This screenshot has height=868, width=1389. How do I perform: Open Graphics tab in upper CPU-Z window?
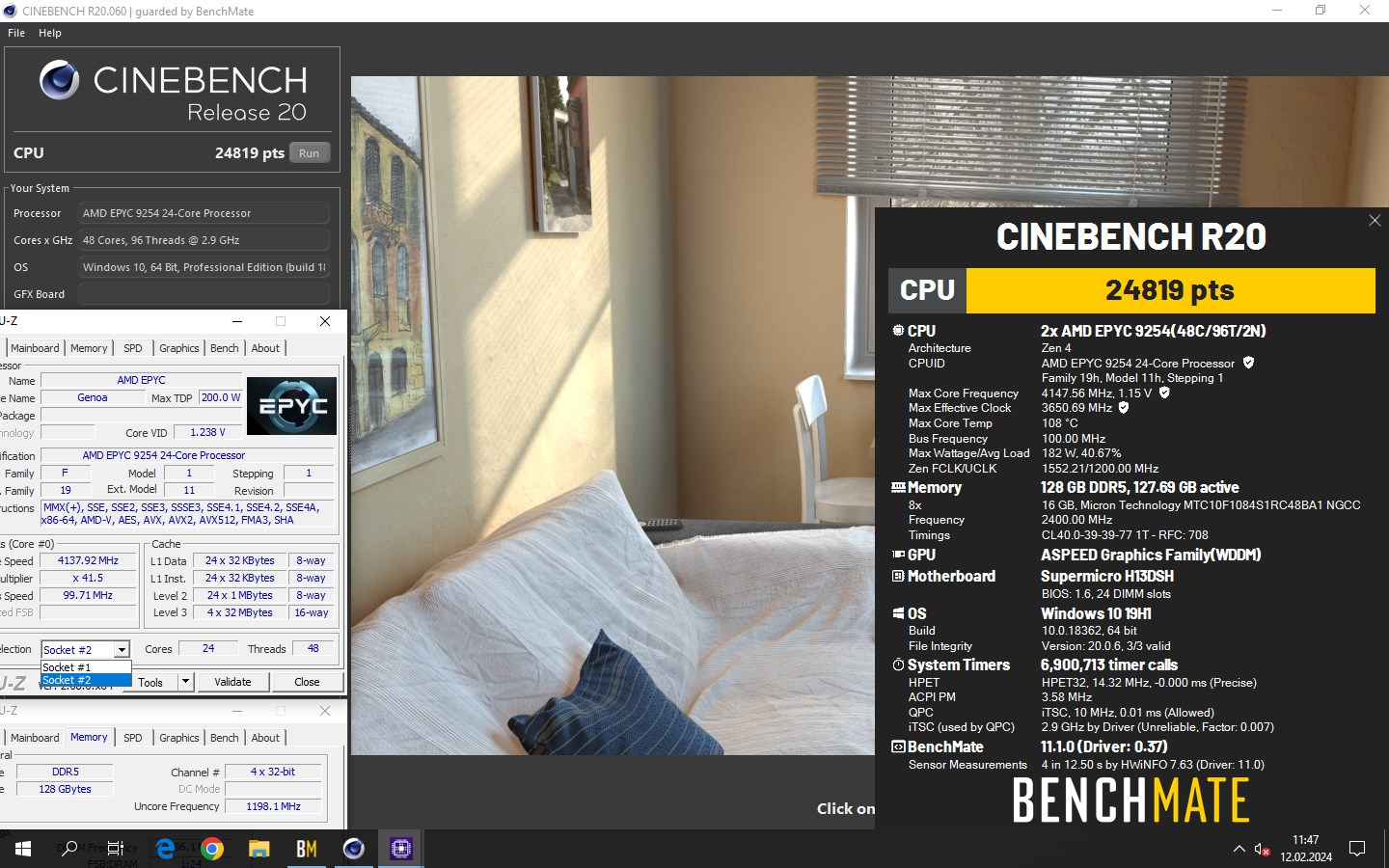179,348
